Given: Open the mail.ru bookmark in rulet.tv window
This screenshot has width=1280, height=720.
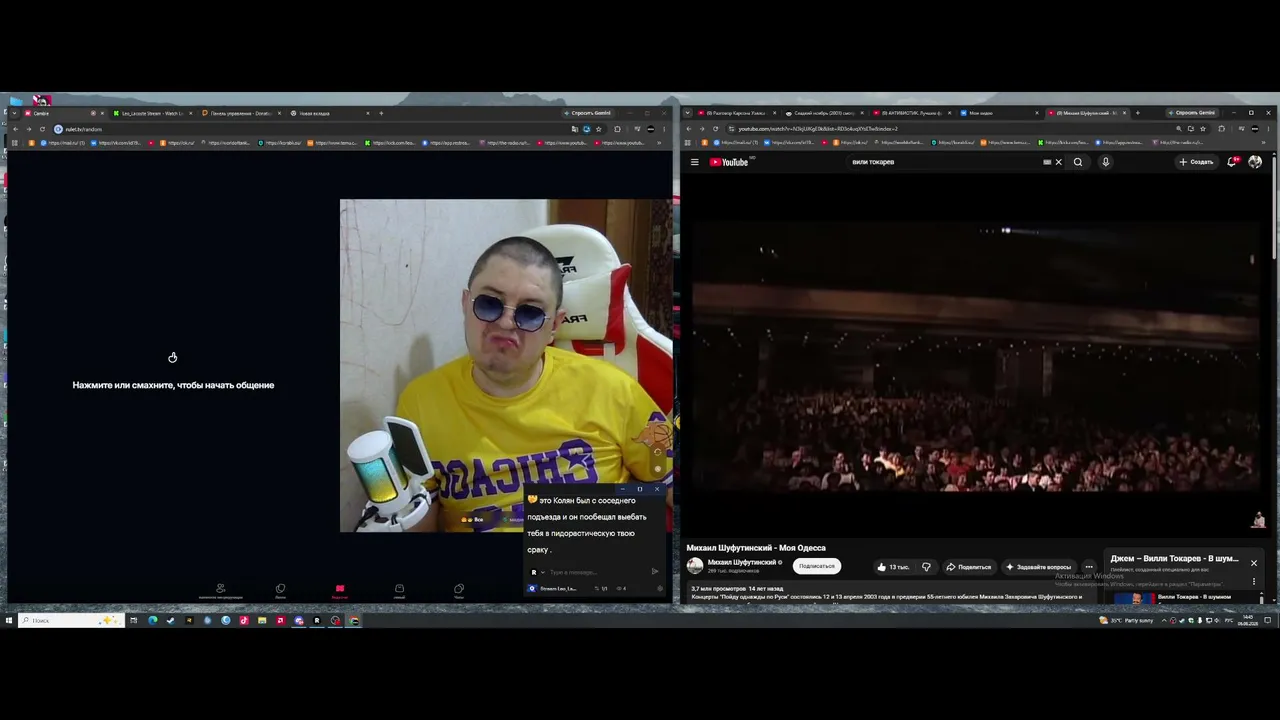Looking at the screenshot, I should click(x=63, y=143).
